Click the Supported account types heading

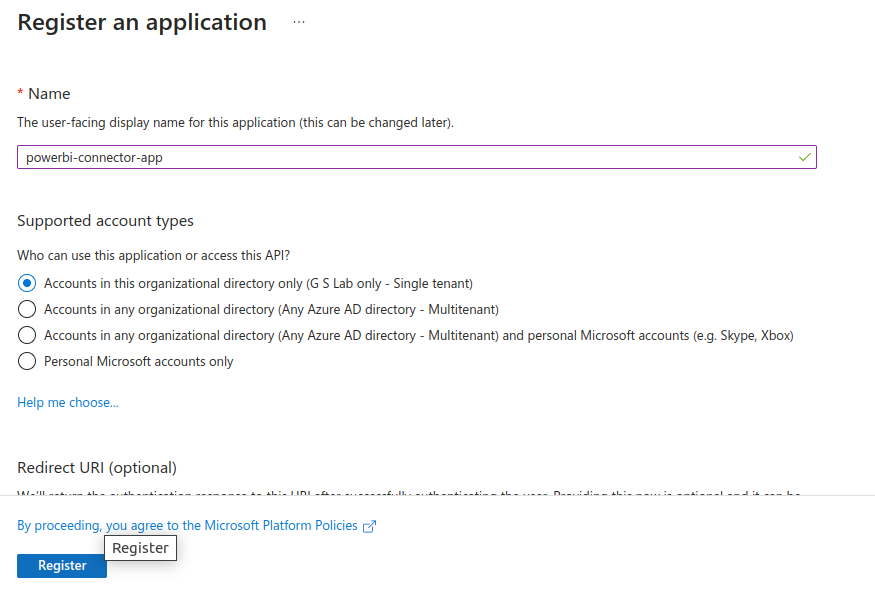pos(105,221)
